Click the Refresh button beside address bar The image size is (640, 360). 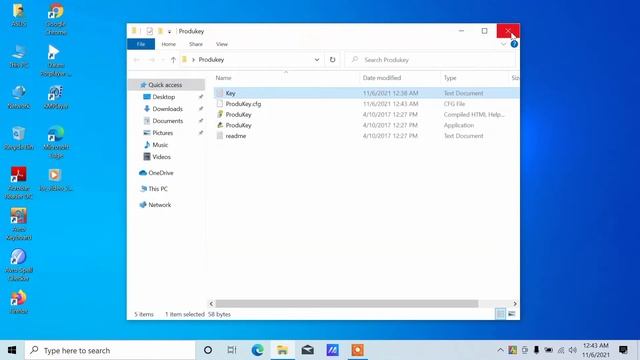(332, 60)
